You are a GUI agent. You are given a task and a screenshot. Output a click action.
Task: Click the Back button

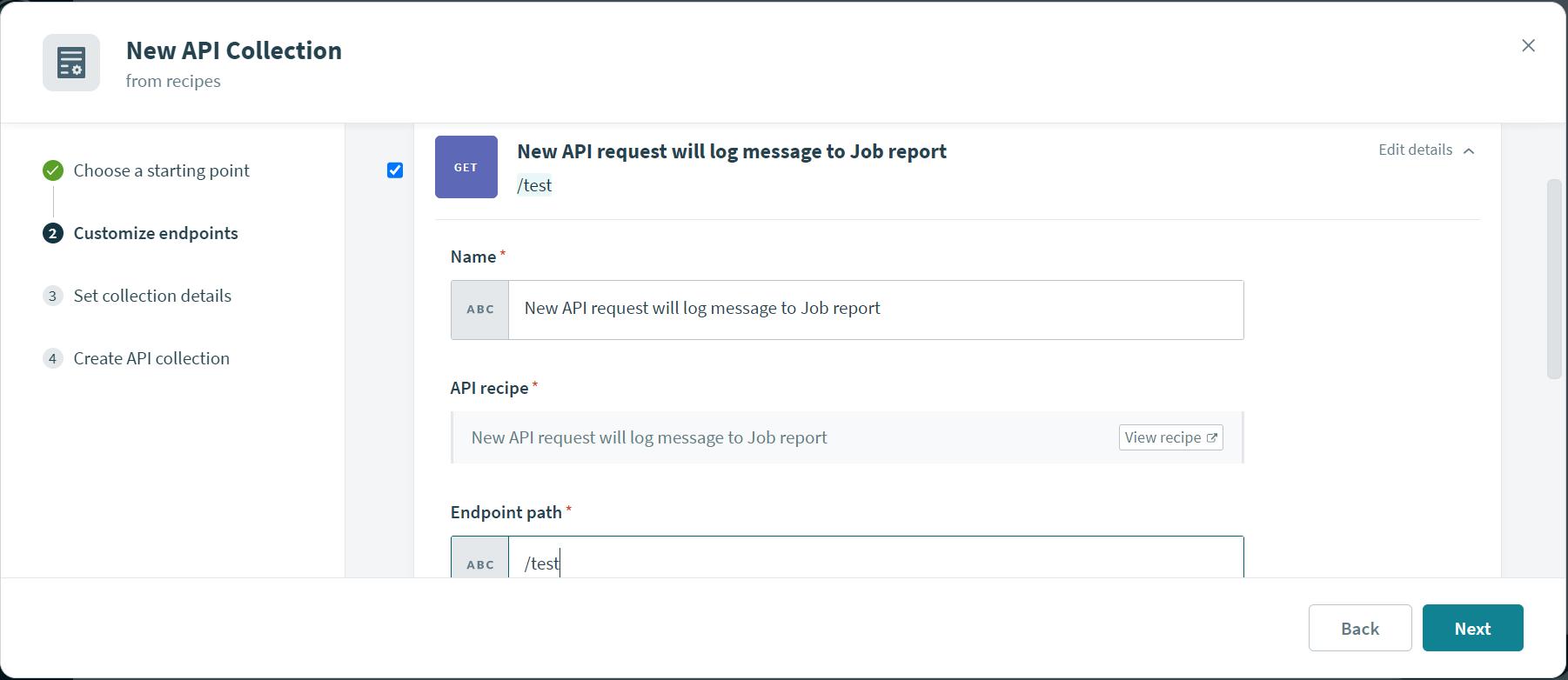click(x=1359, y=628)
